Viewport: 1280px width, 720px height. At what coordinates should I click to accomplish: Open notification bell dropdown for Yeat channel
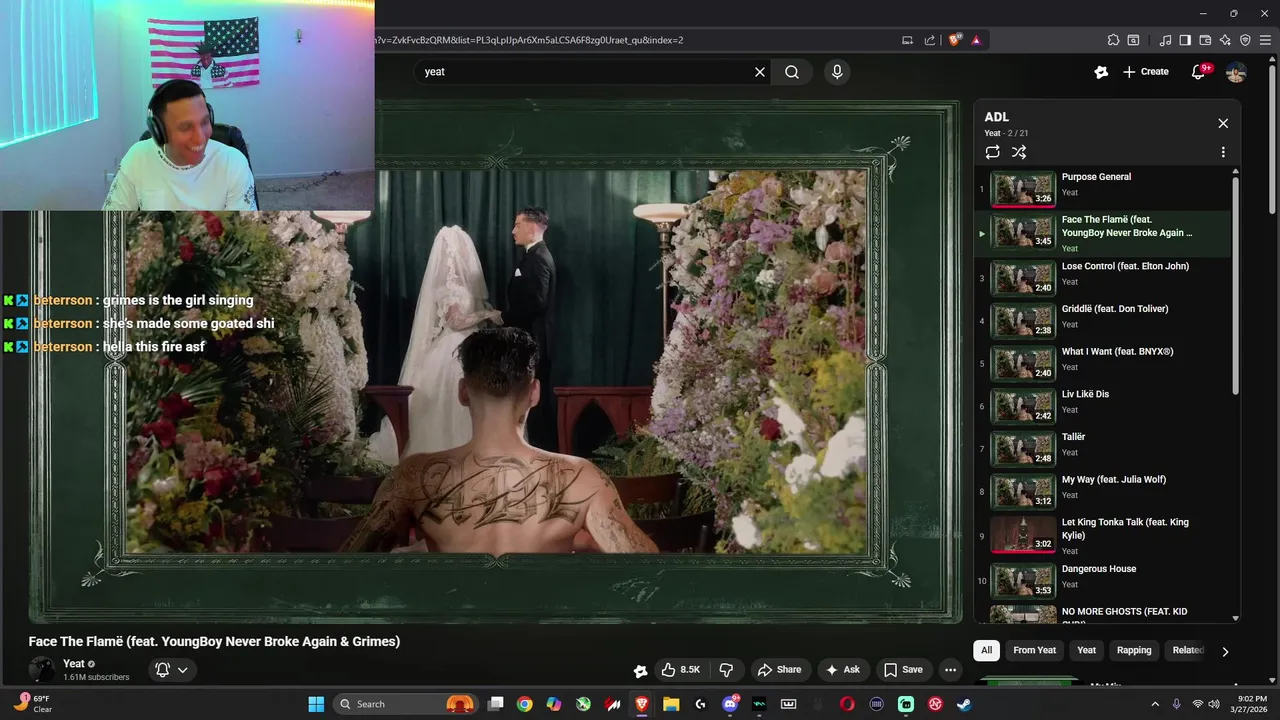pos(171,670)
